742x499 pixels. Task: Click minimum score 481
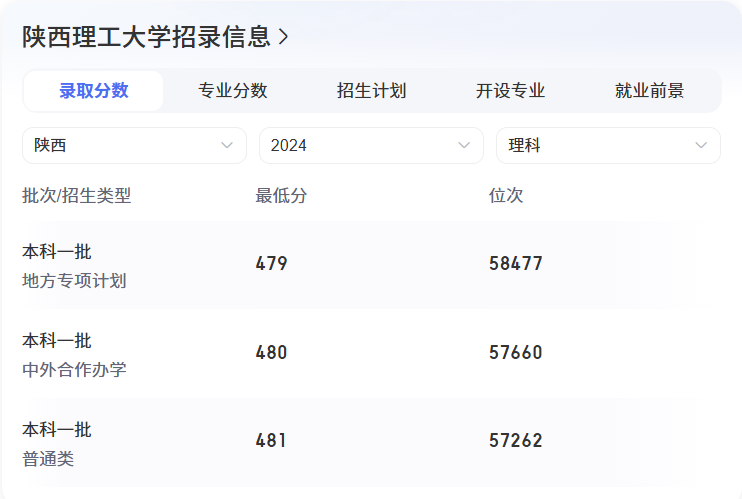click(x=271, y=441)
